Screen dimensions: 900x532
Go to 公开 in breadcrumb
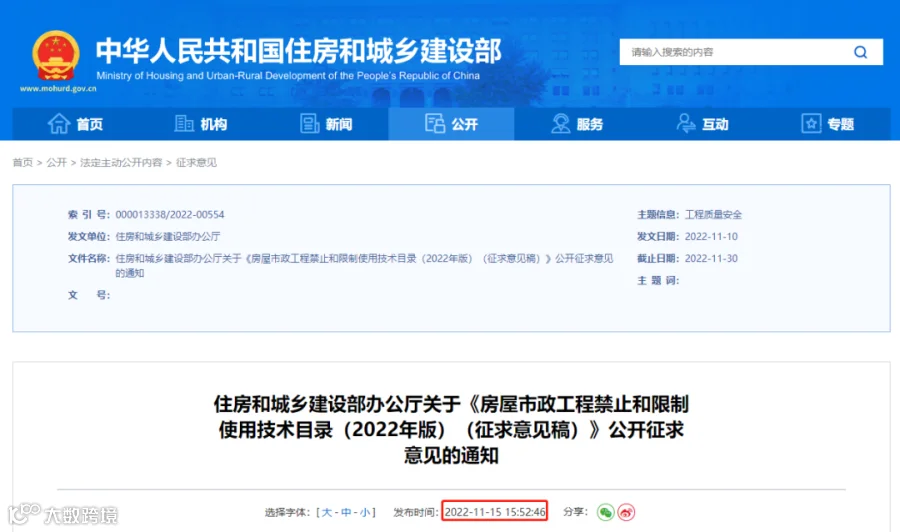coord(57,162)
